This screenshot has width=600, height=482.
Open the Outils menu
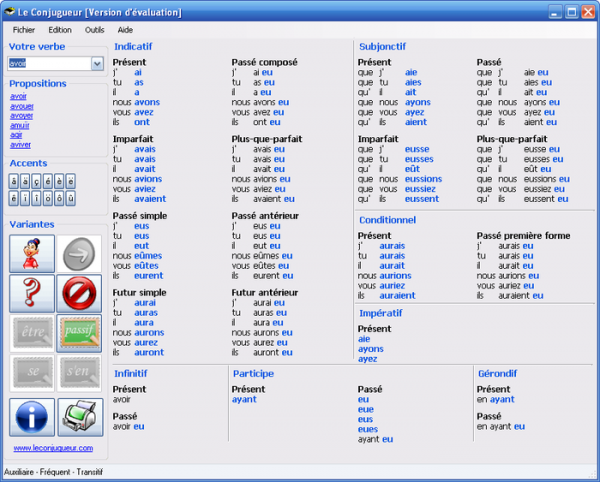point(95,30)
